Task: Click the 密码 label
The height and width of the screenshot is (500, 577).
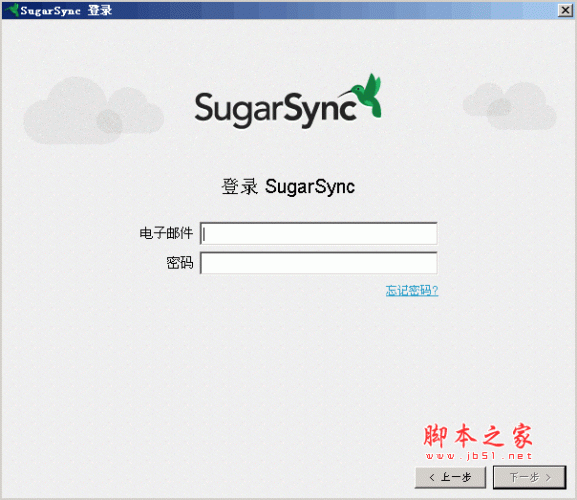Action: [x=180, y=263]
